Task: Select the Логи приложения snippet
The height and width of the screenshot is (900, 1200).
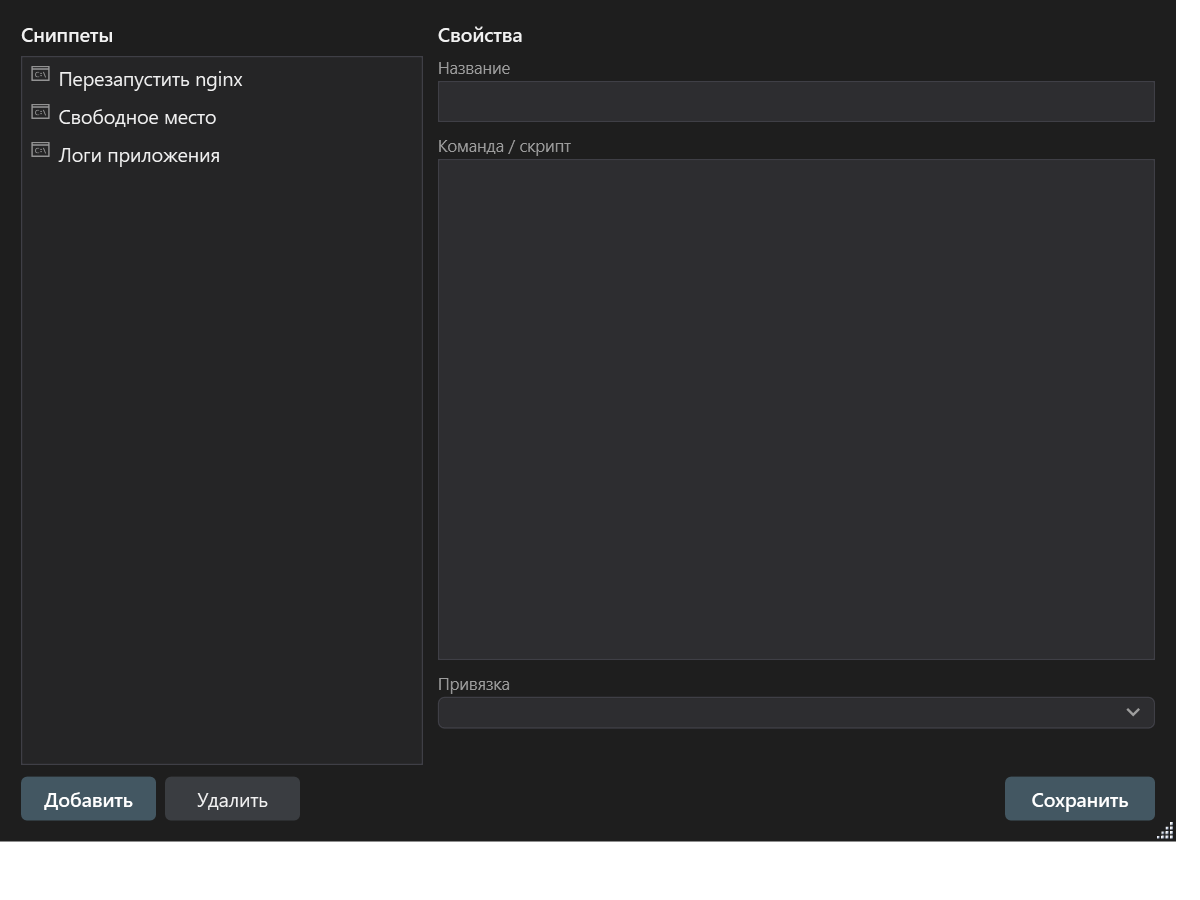Action: point(222,155)
